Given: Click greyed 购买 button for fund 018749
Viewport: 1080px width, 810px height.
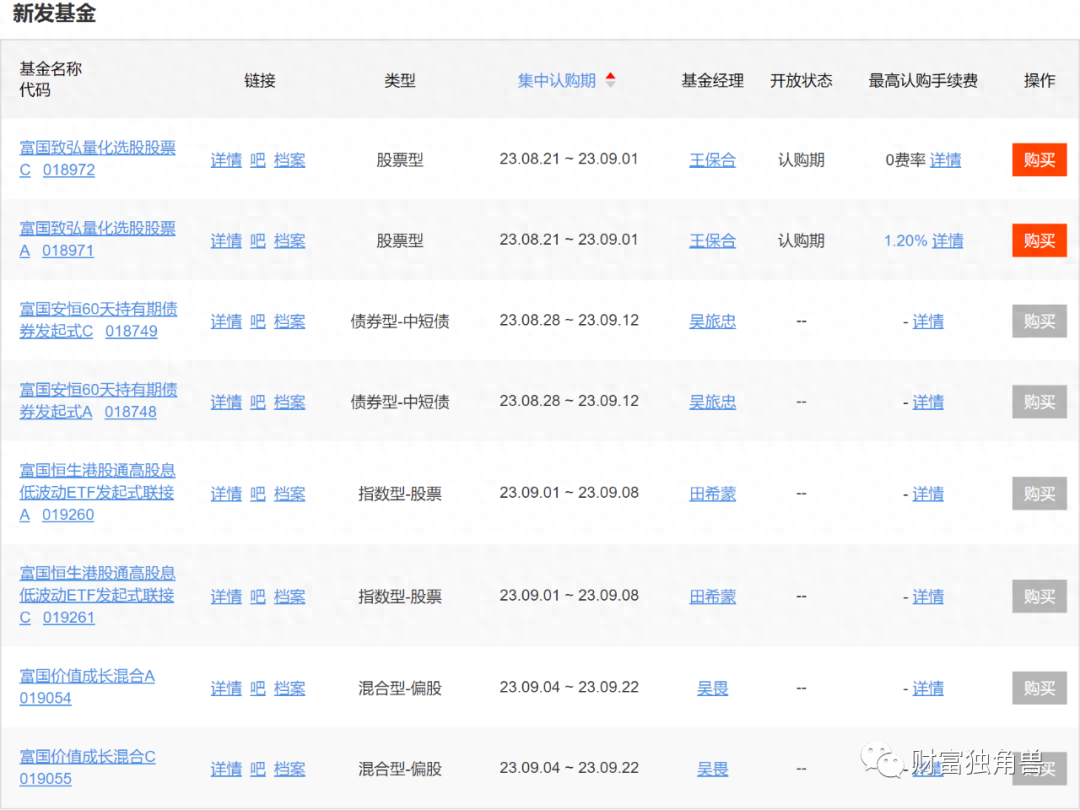Looking at the screenshot, I should (1039, 322).
